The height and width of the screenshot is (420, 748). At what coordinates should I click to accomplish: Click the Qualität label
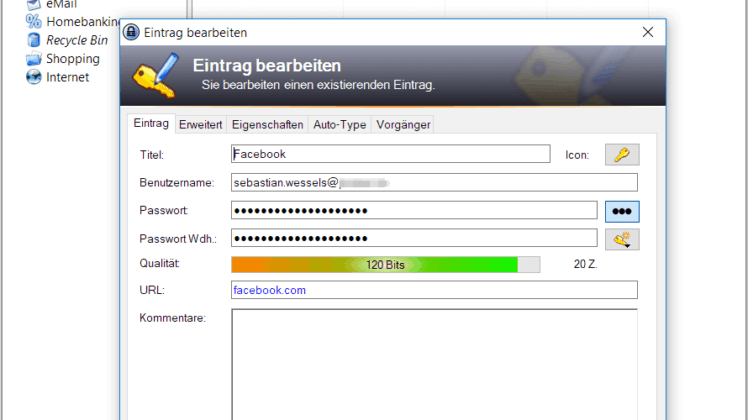coord(159,263)
